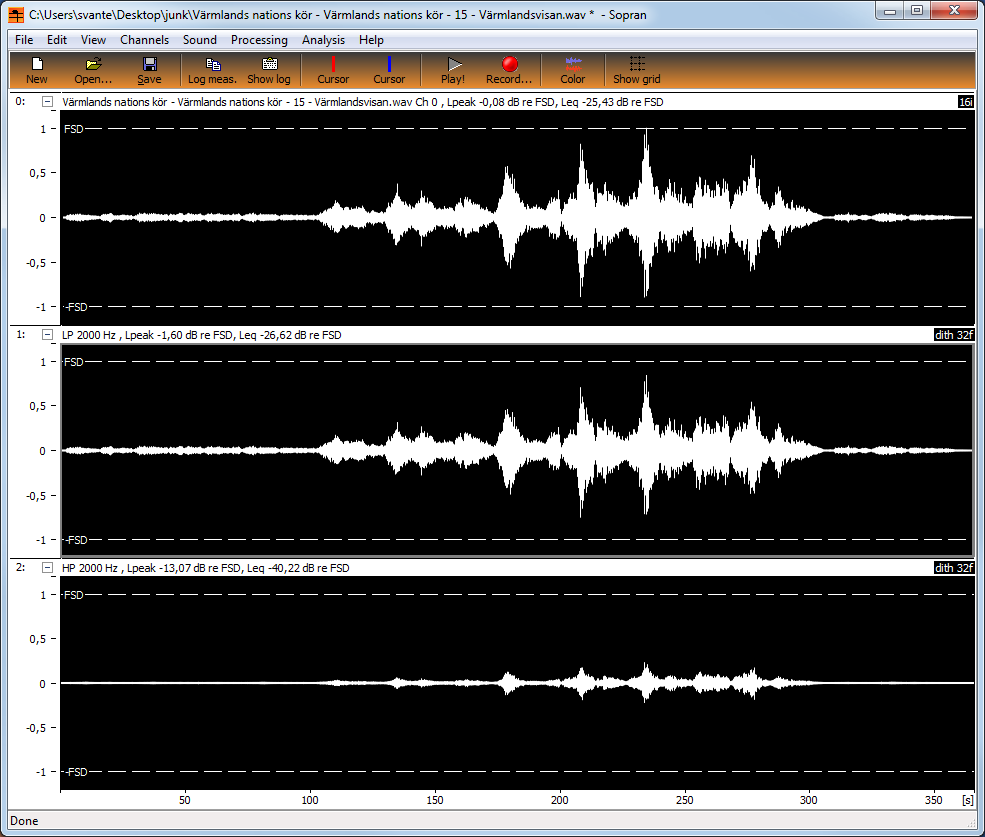Click the dith 32f badge on channel 2

point(954,567)
